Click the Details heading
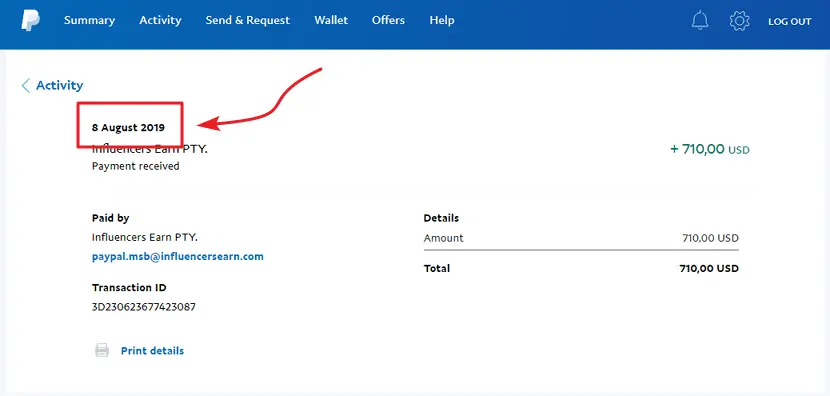 tap(441, 218)
